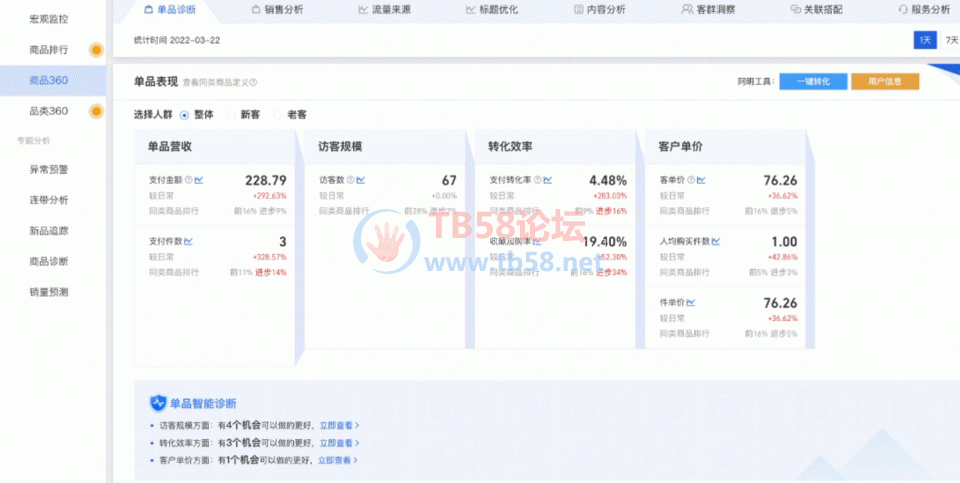The image size is (960, 483).
Task: Open 商品排行 in the sidebar
Action: tap(49, 50)
